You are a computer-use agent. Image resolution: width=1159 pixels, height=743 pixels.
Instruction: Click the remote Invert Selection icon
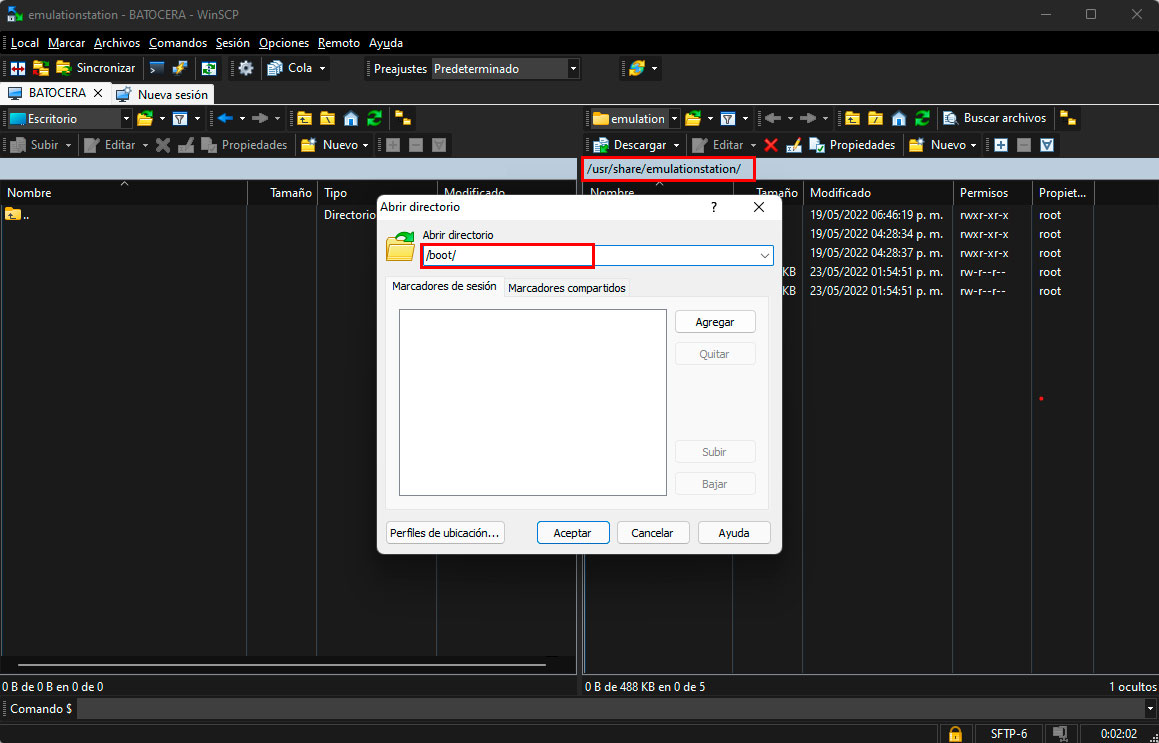(x=1047, y=145)
